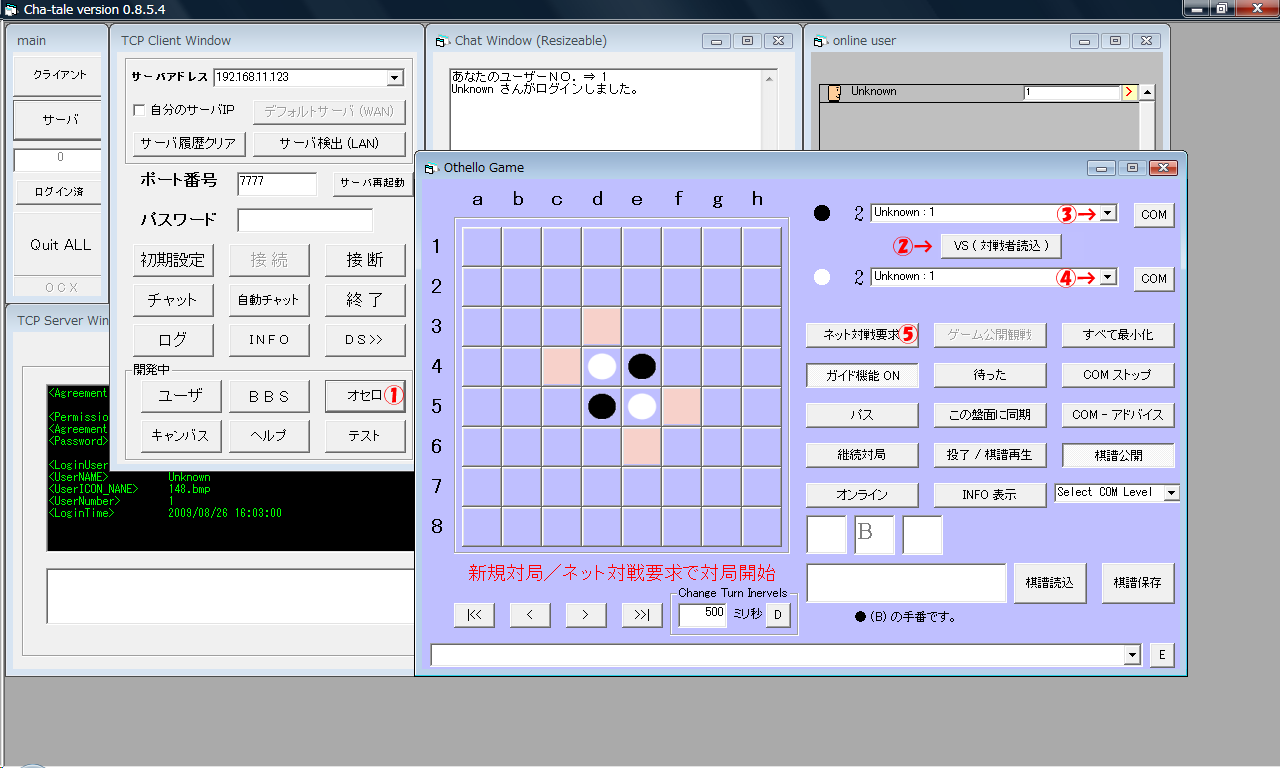Place a piece on highlighted square d3
The height and width of the screenshot is (768, 1280).
[x=601, y=326]
